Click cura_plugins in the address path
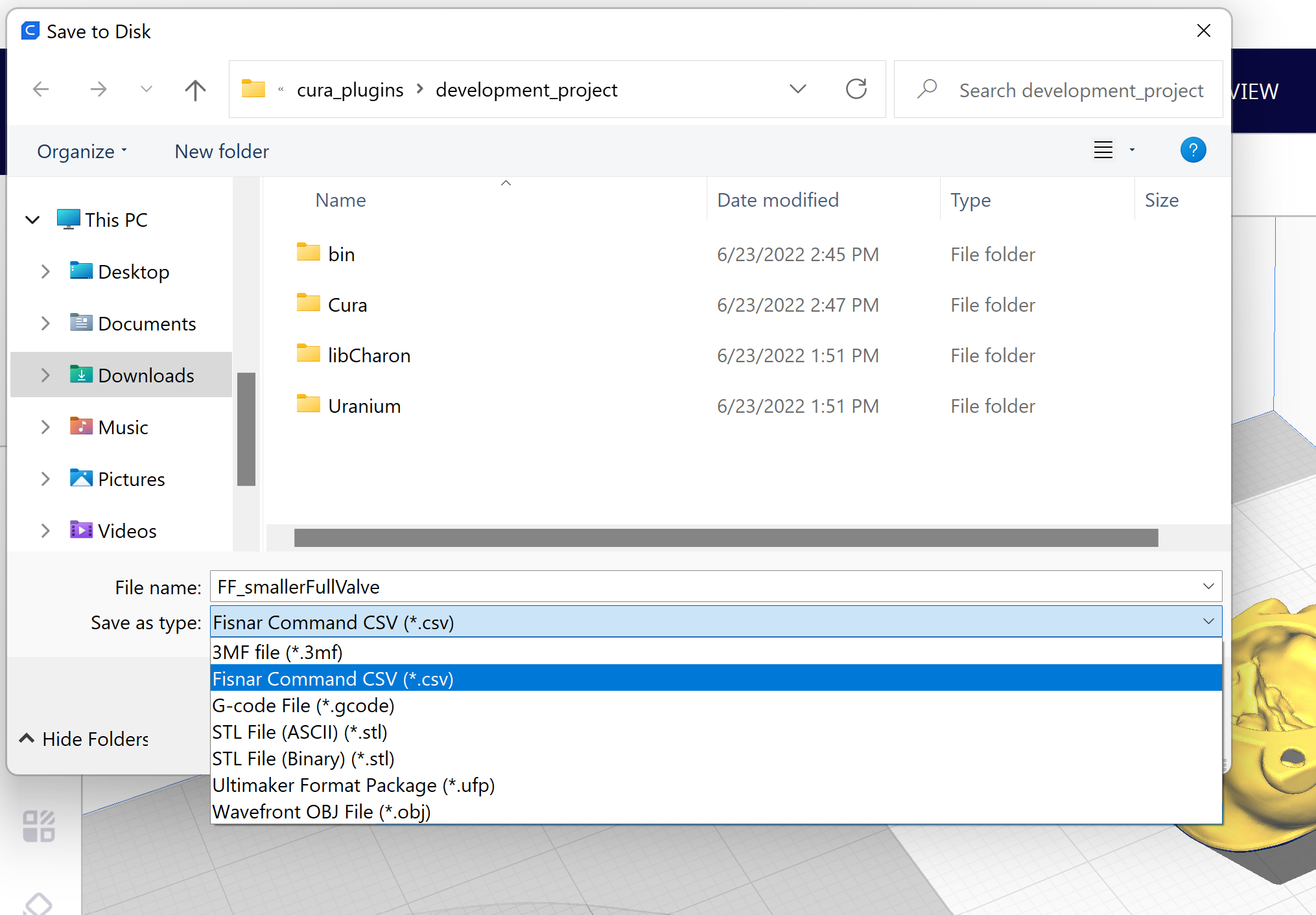The image size is (1316, 915). coord(350,89)
